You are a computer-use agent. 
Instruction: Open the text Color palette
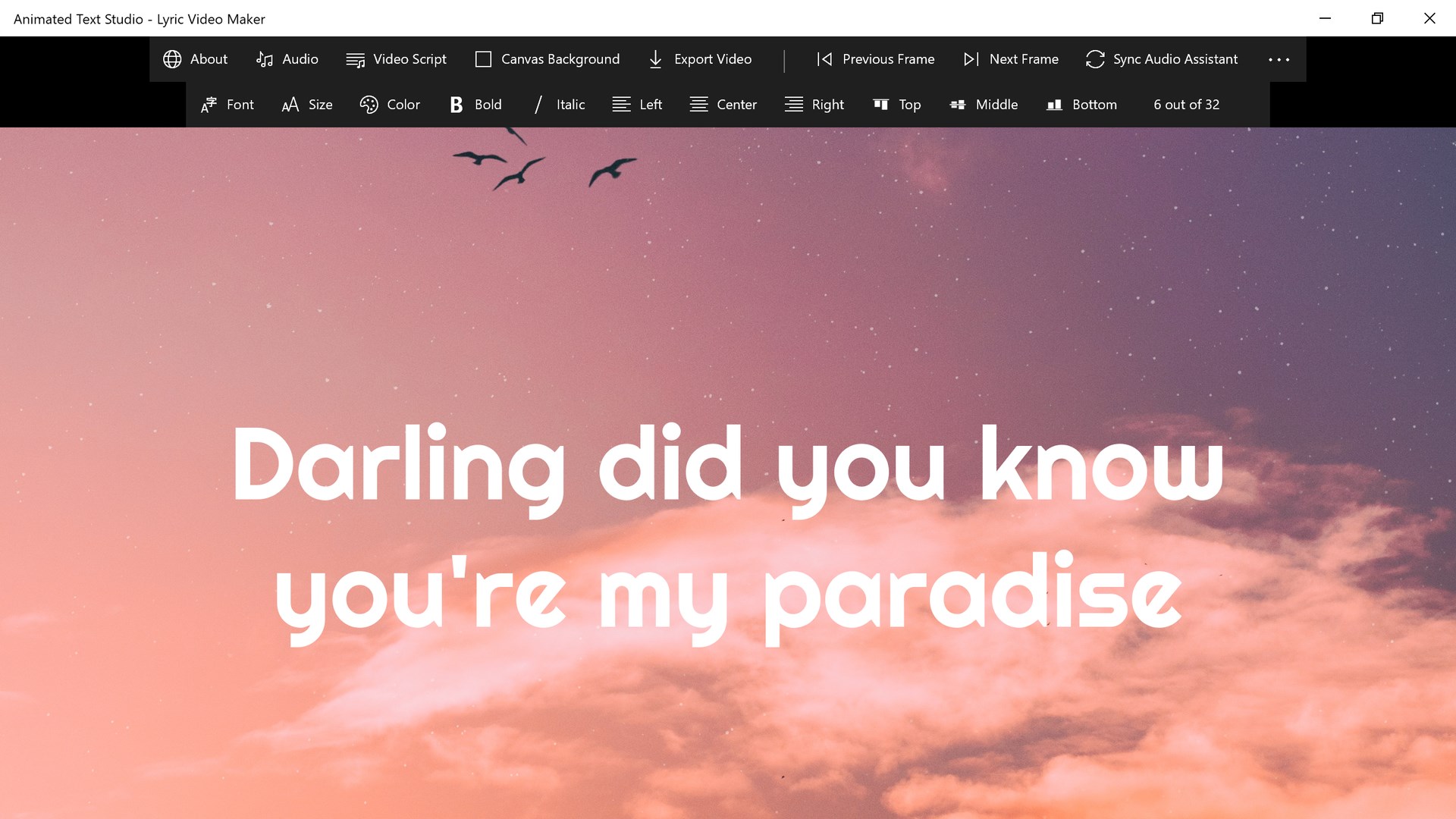pos(389,105)
